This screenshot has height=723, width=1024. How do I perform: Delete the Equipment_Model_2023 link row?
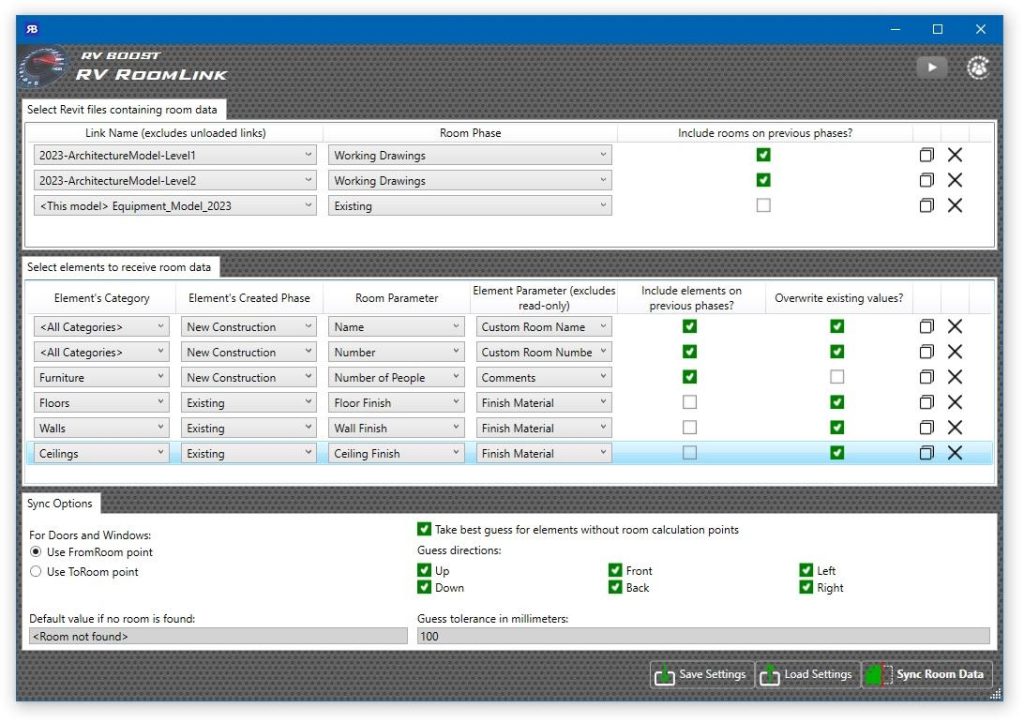955,206
